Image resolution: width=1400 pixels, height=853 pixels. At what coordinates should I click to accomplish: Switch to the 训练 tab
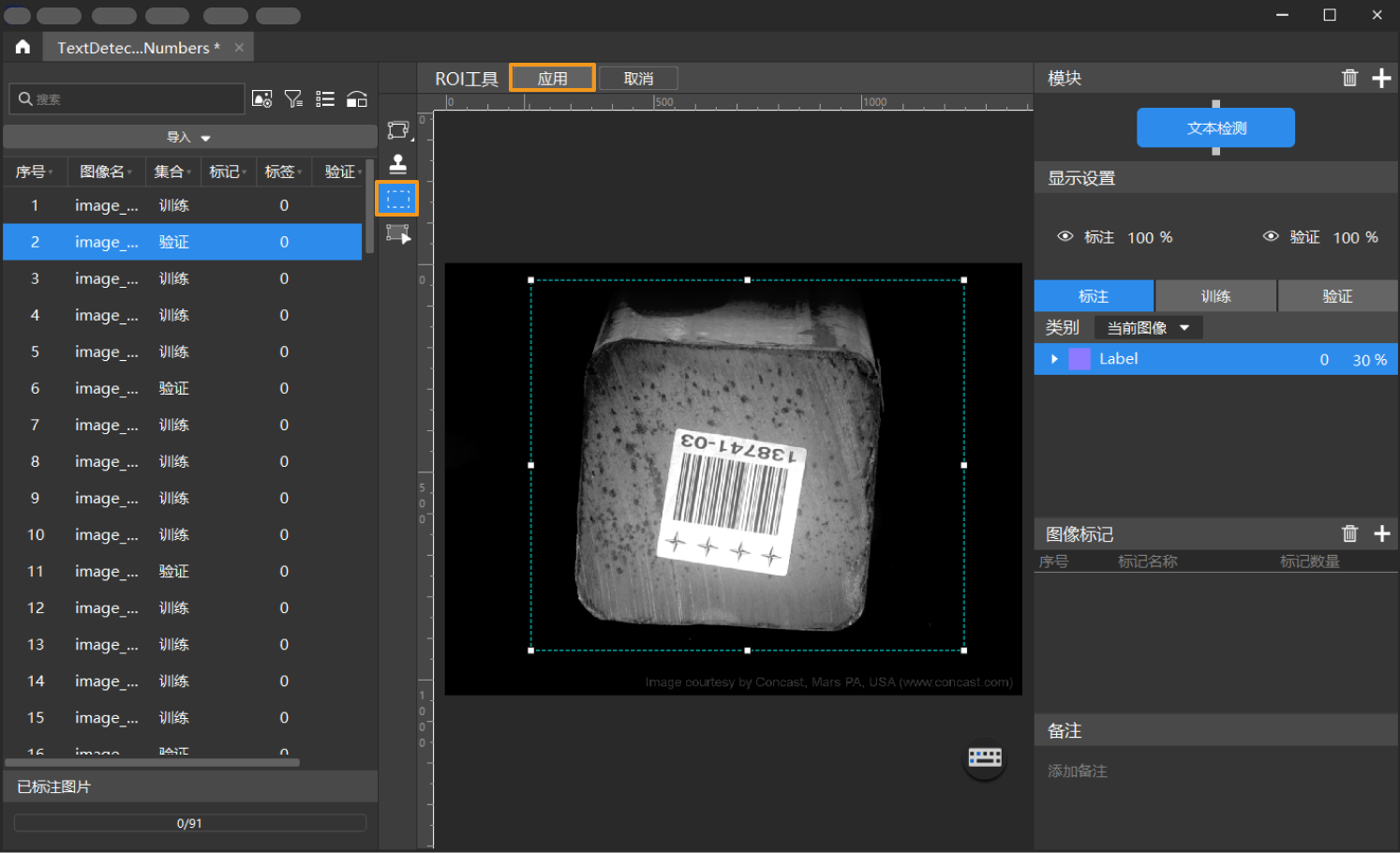[x=1215, y=296]
